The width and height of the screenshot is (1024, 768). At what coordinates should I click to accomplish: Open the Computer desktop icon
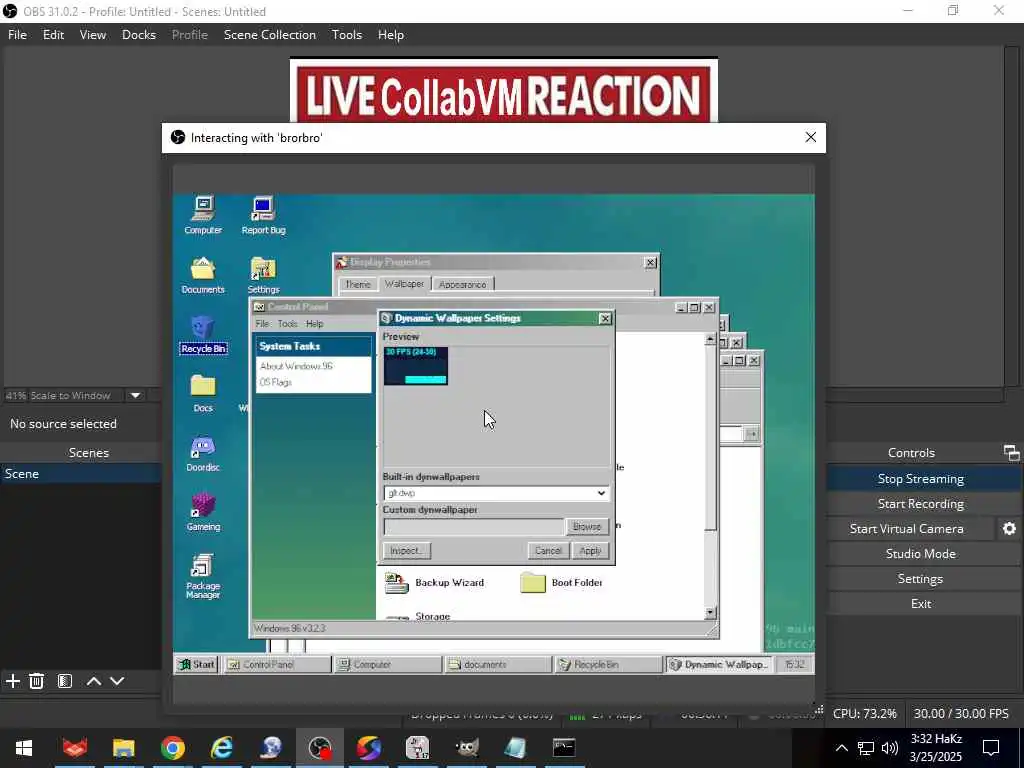[202, 216]
